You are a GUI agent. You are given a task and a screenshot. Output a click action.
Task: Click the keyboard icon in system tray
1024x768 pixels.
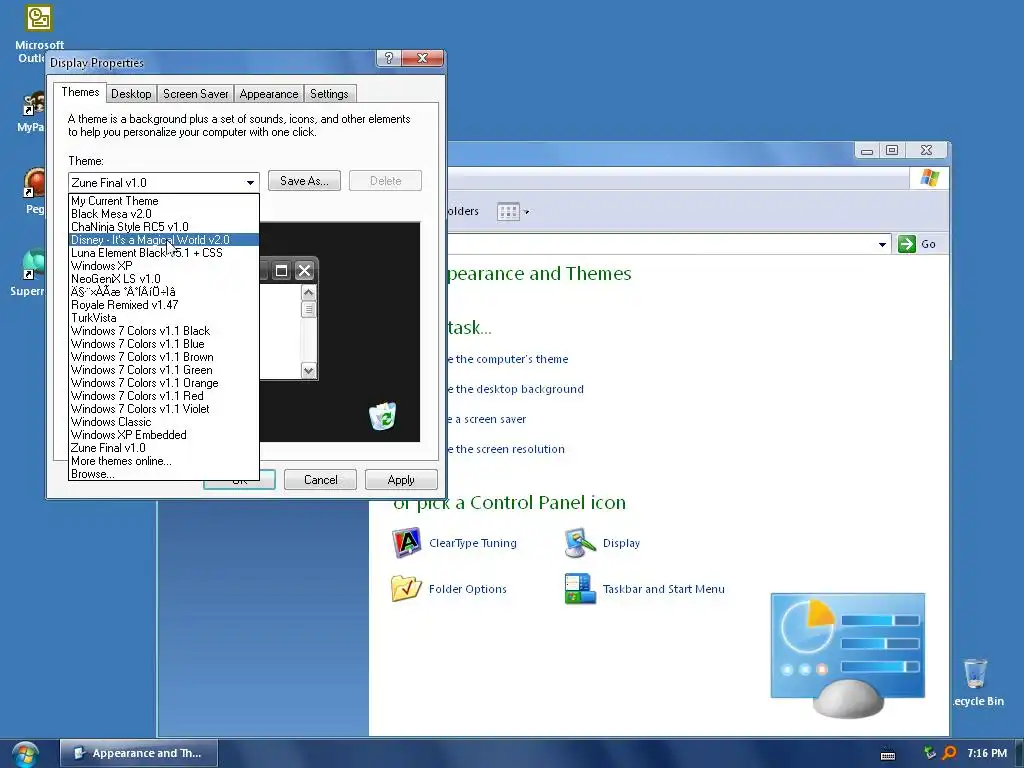tap(888, 754)
